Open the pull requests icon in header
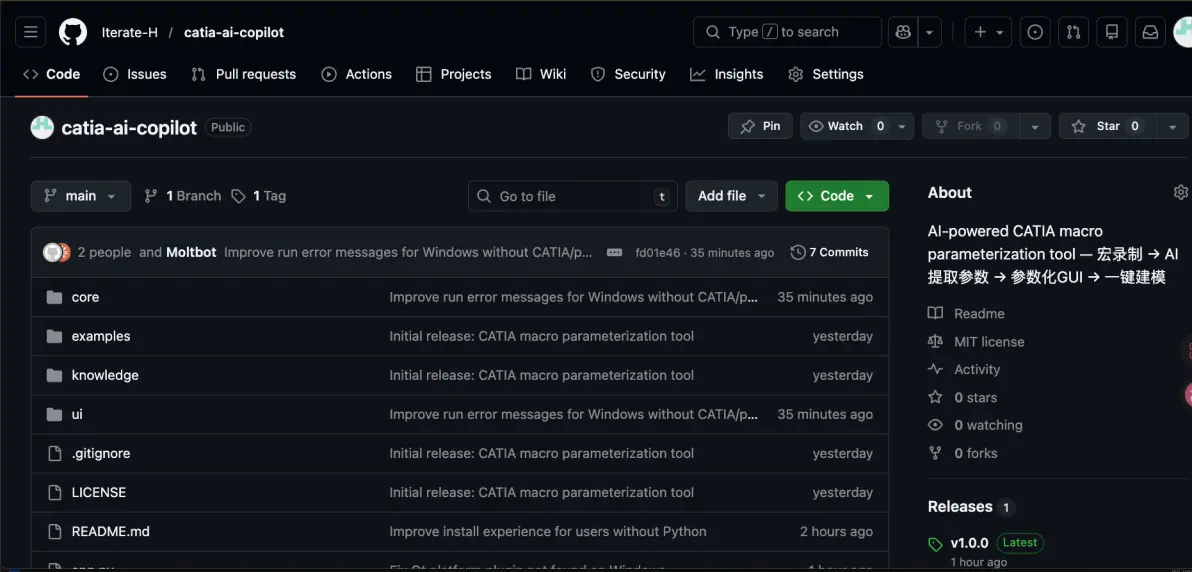 [x=1073, y=32]
